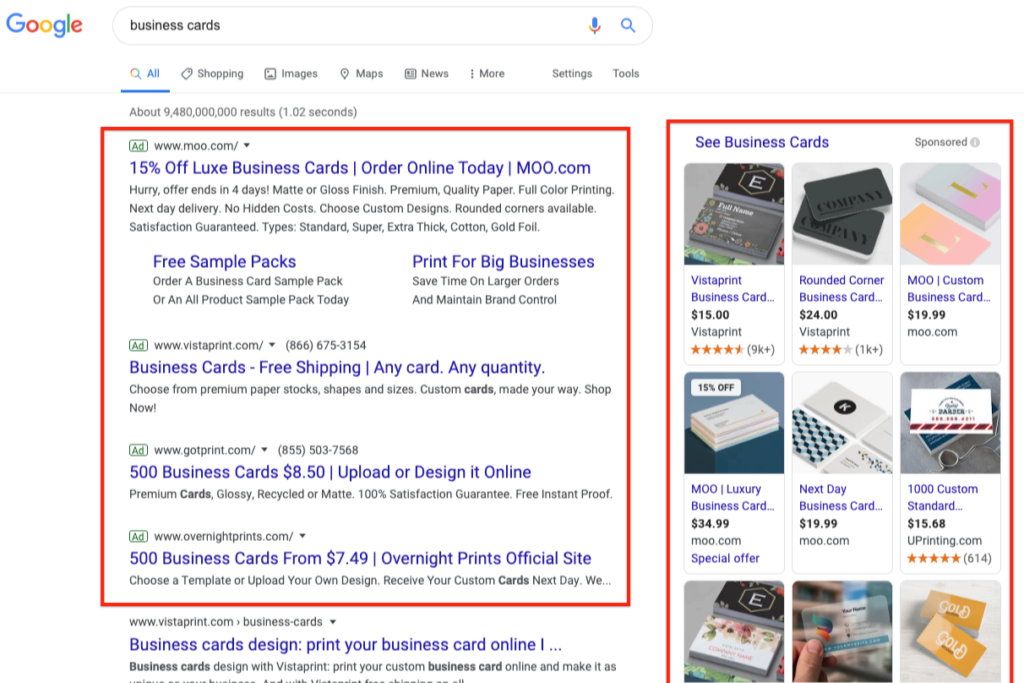
Task: Click the Google logo
Action: click(44, 25)
